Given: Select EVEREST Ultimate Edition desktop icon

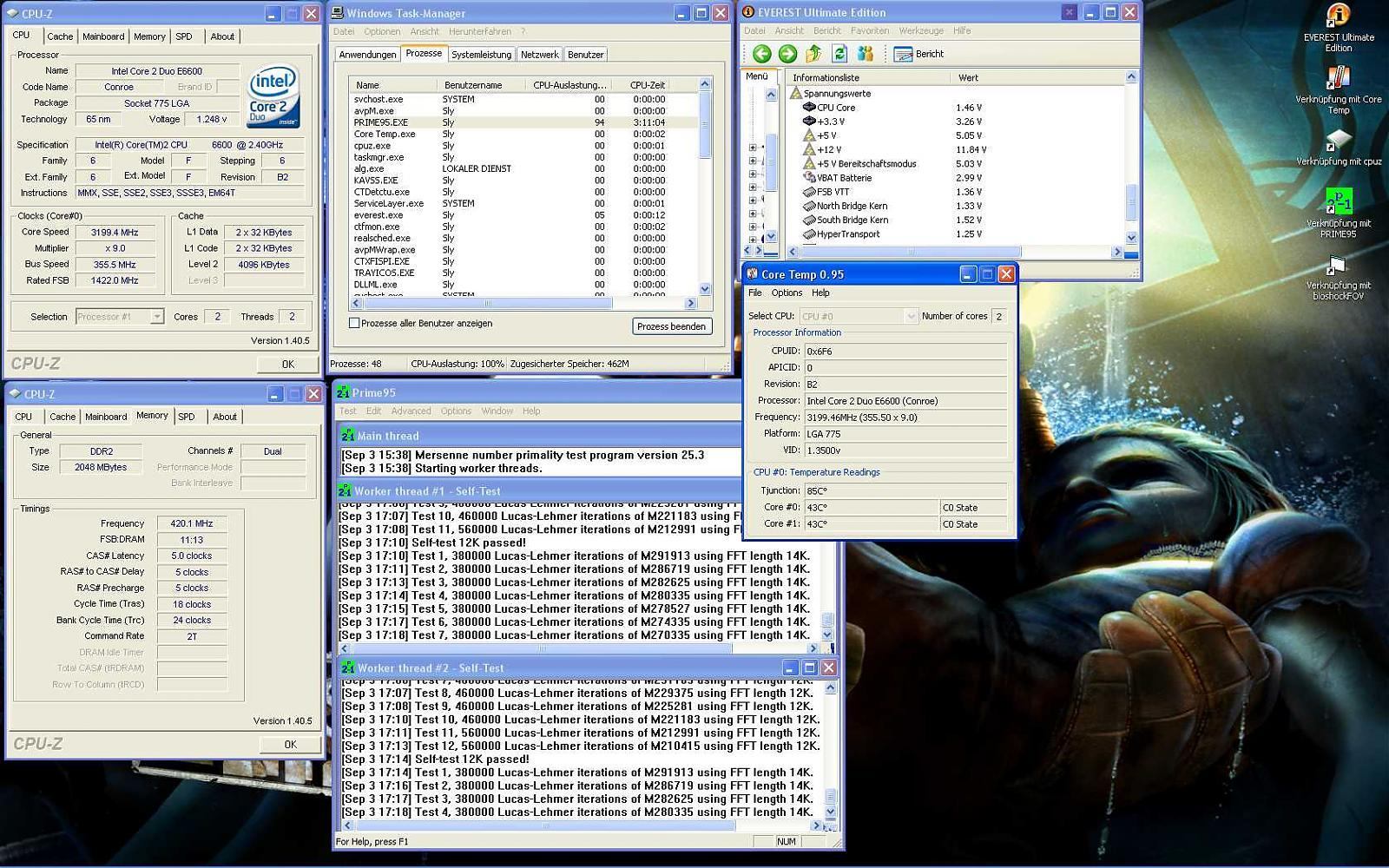Looking at the screenshot, I should click(1338, 29).
